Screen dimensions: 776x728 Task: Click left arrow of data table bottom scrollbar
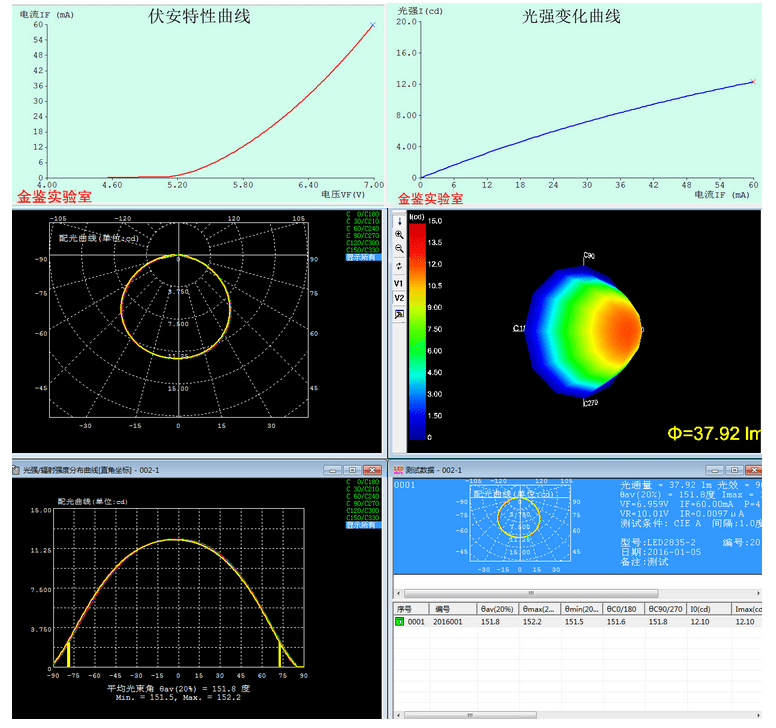coord(399,715)
